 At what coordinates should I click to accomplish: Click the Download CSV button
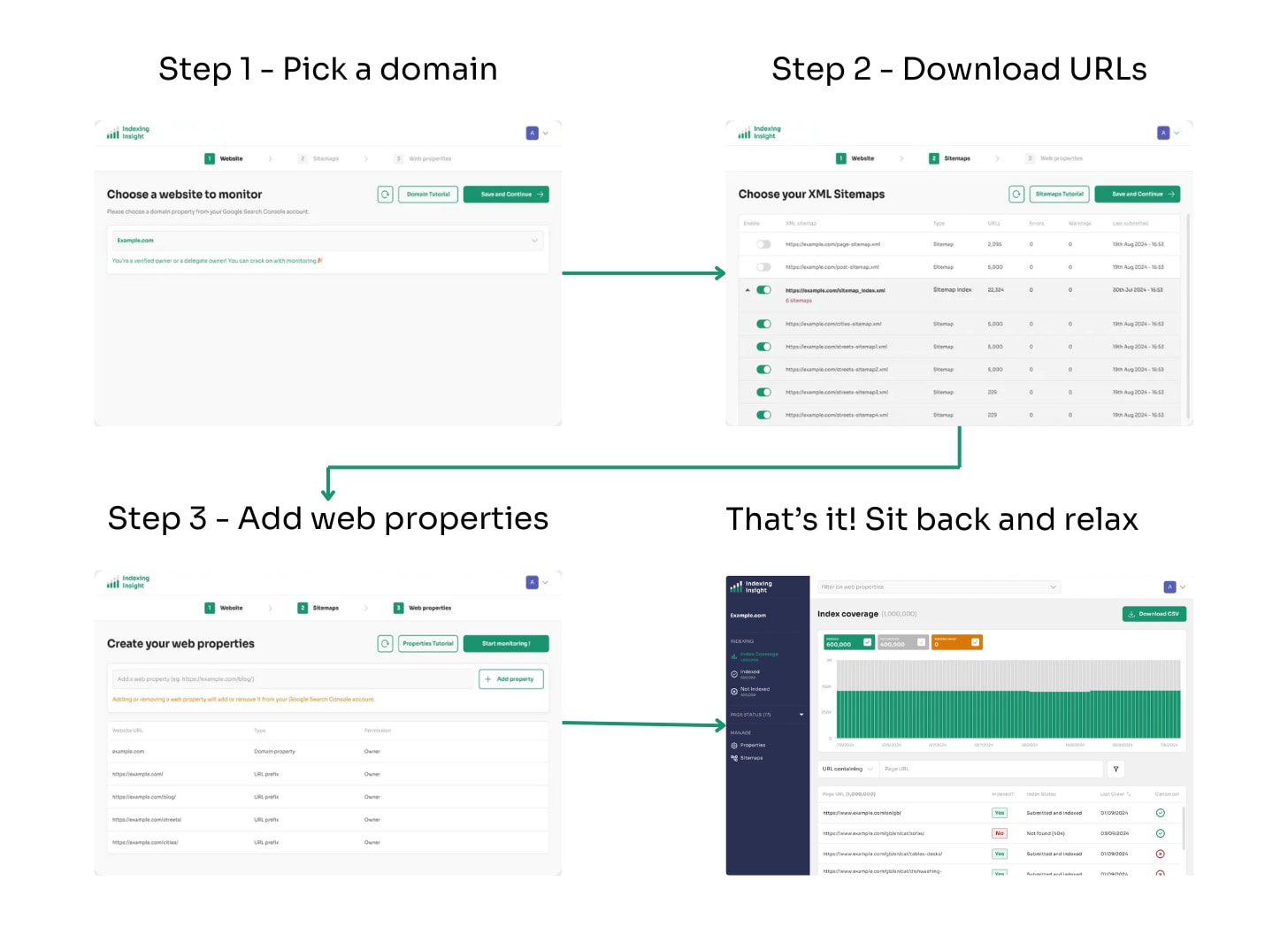point(1154,614)
